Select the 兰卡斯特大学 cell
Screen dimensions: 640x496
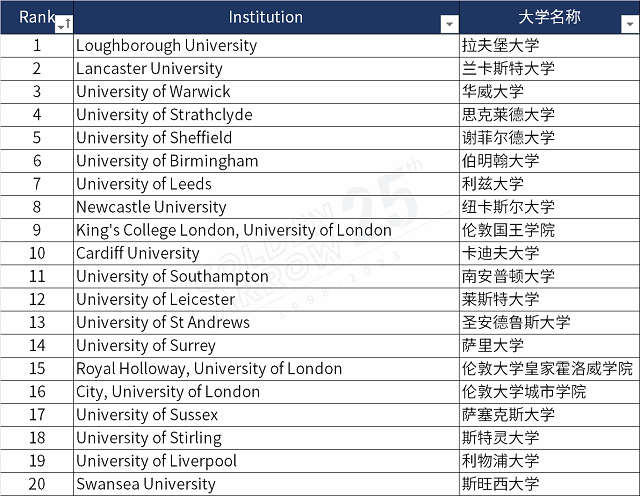click(549, 69)
